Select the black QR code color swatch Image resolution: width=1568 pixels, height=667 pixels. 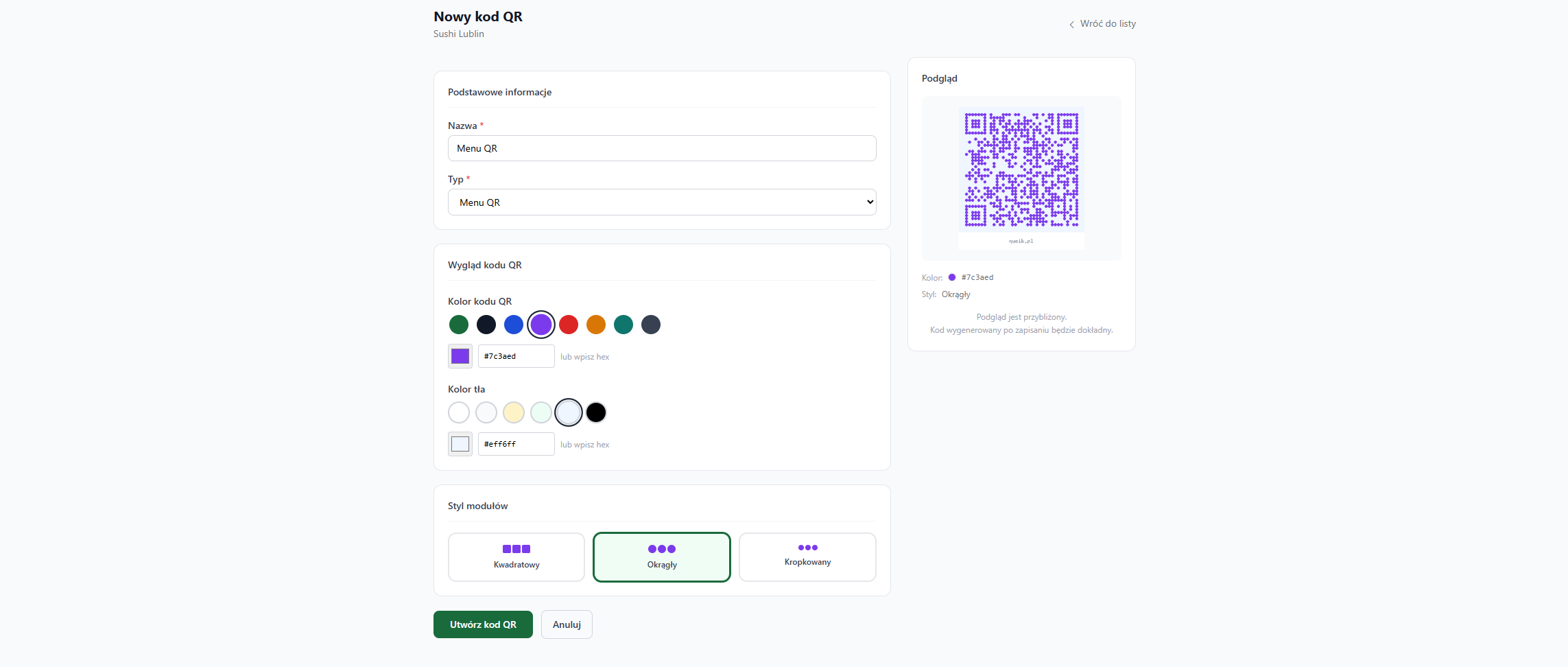[486, 325]
